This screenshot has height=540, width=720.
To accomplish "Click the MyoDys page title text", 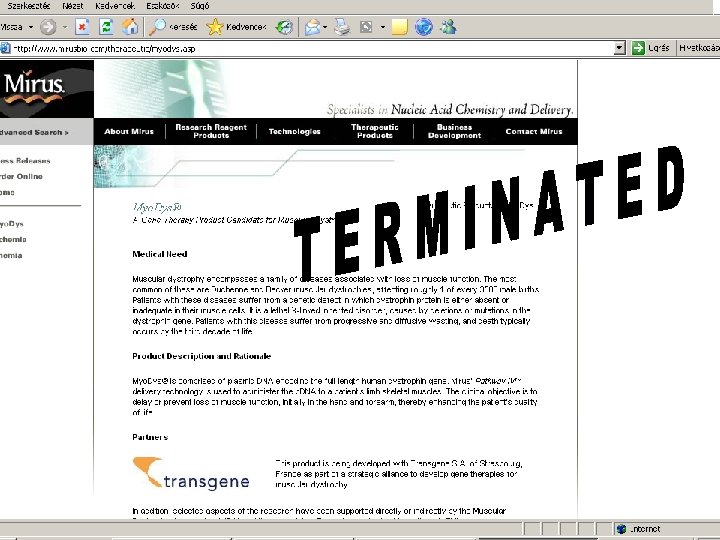I will pyautogui.click(x=158, y=207).
